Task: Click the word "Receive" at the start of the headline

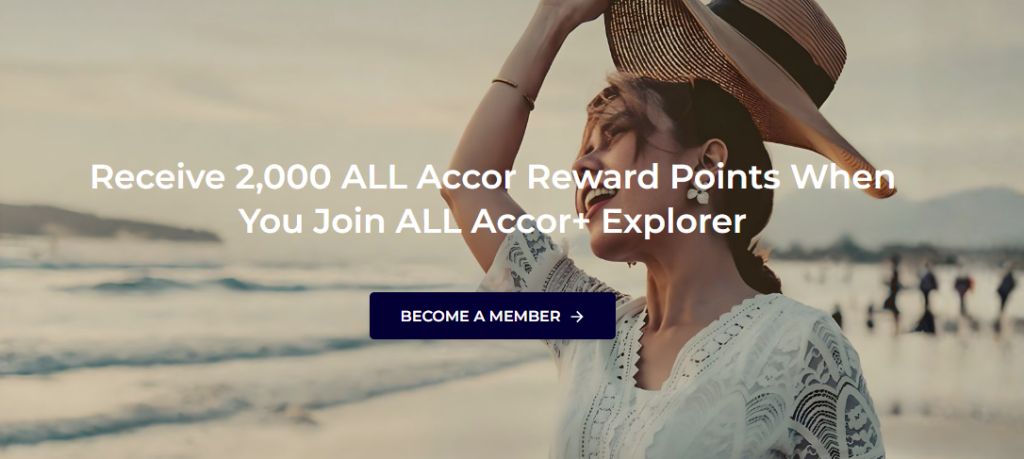Action: pos(158,178)
